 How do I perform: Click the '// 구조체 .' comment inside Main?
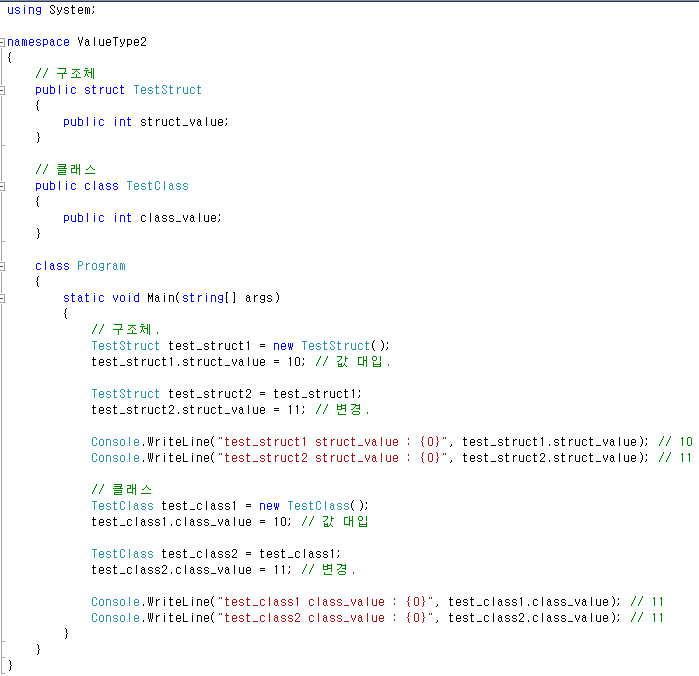coord(125,330)
